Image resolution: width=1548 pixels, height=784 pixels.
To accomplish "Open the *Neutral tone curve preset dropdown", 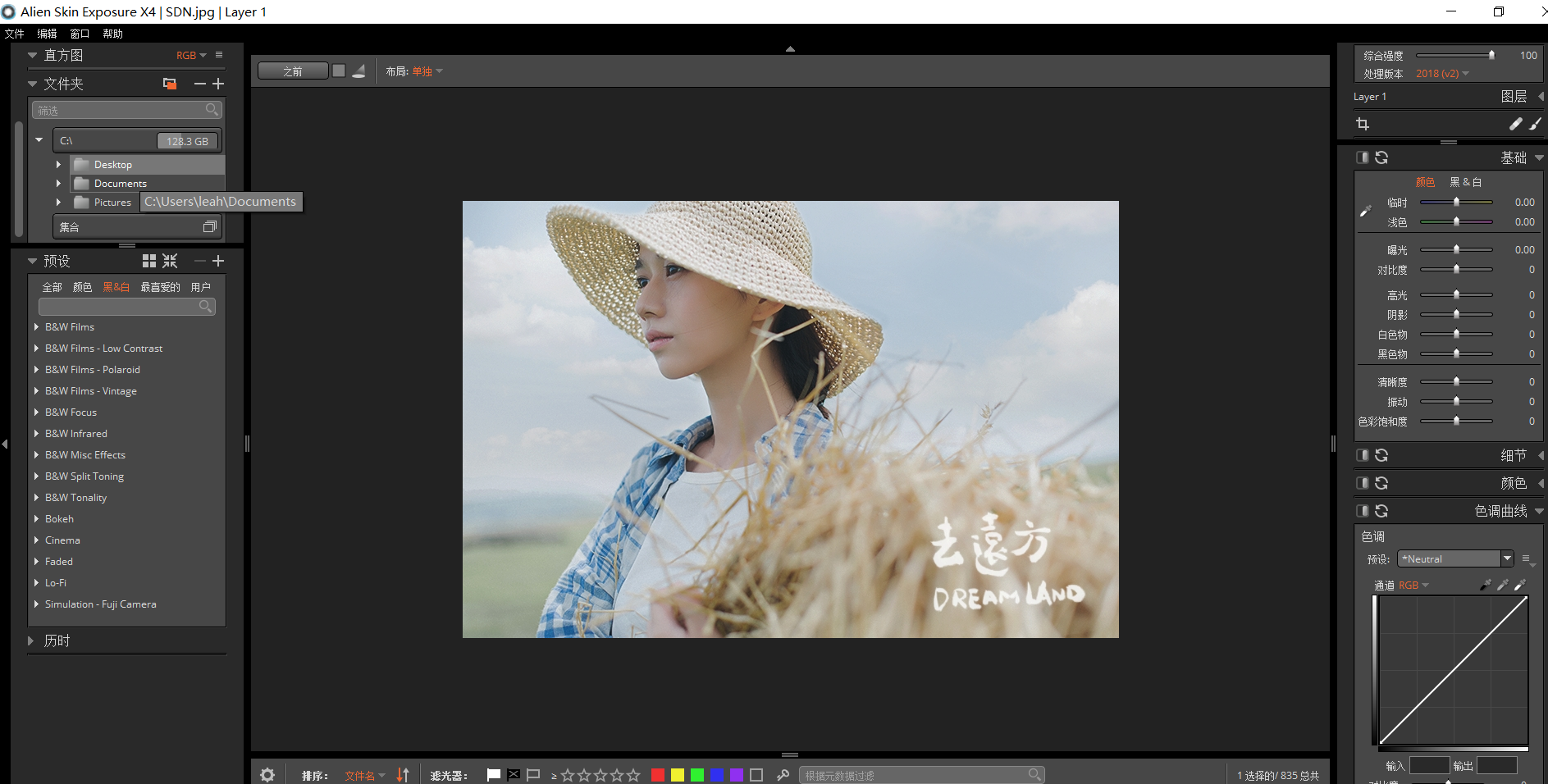I will pos(1506,558).
